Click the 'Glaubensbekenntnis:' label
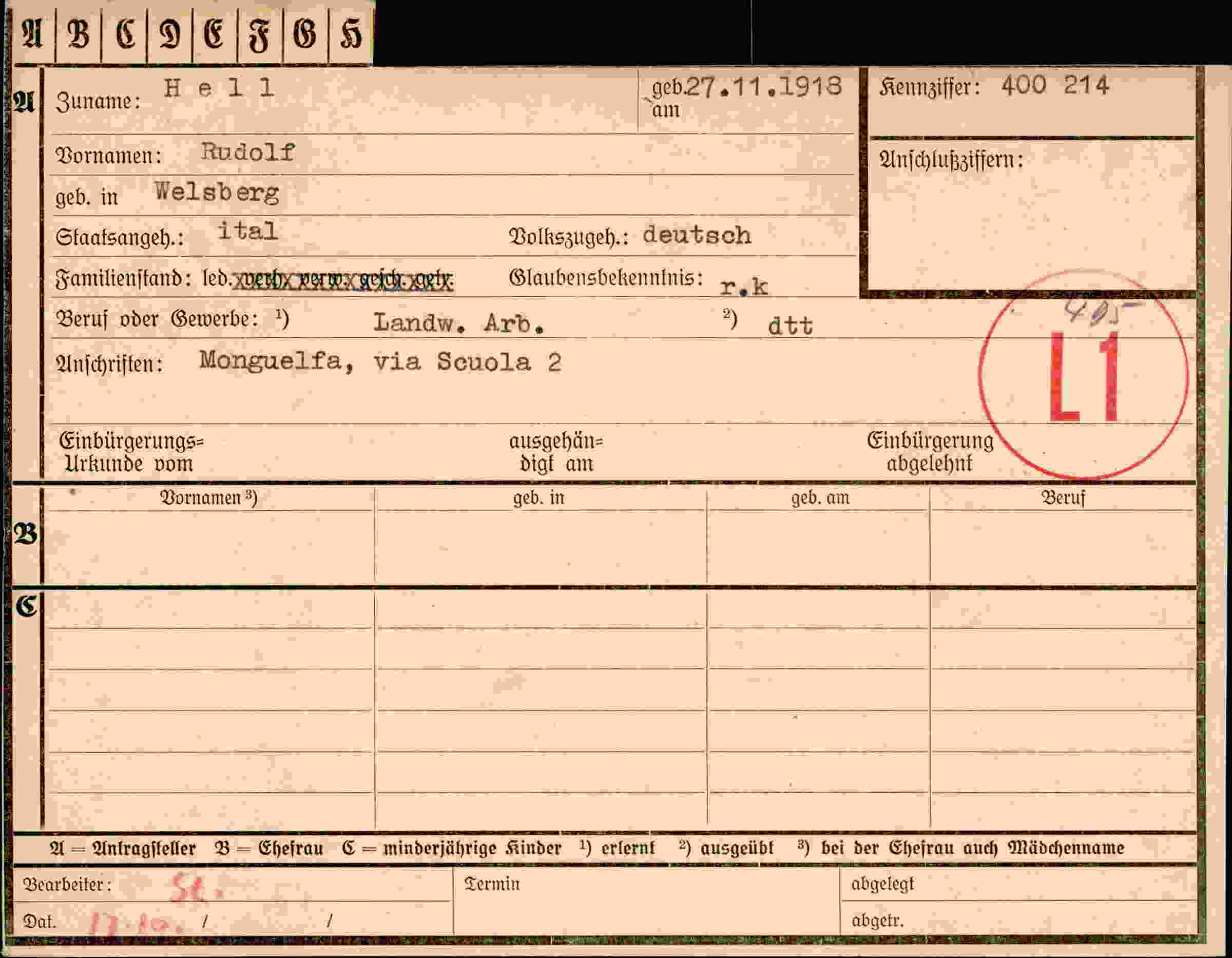Screen dimensions: 1232x958 click(606, 278)
